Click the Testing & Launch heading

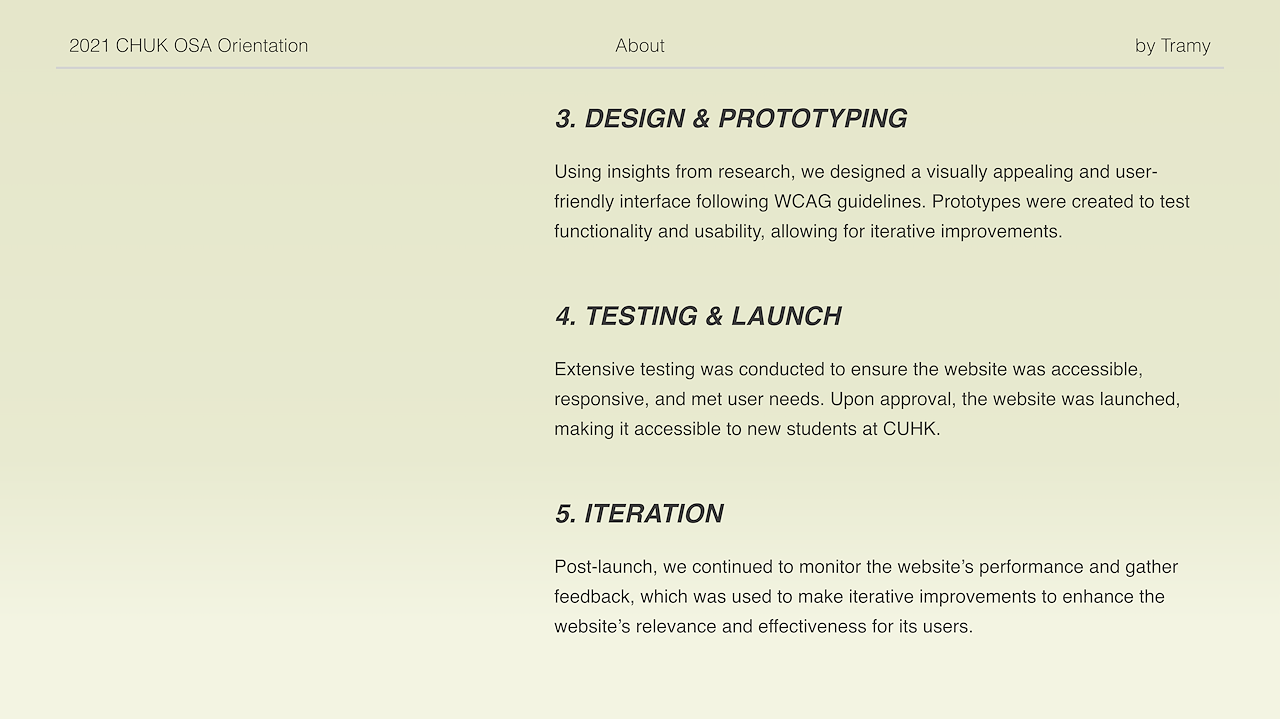click(x=698, y=316)
